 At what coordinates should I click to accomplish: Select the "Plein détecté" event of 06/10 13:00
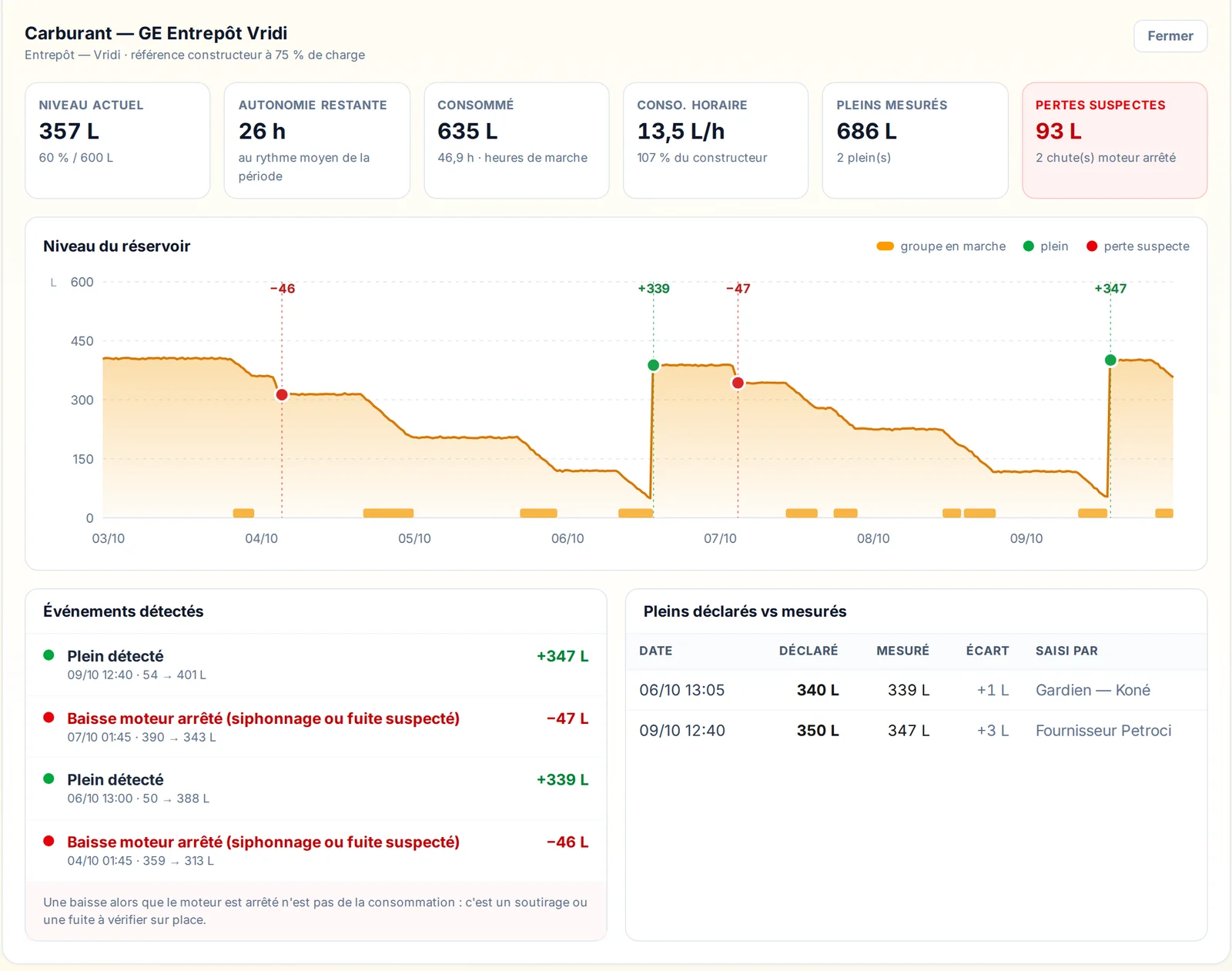coord(316,789)
